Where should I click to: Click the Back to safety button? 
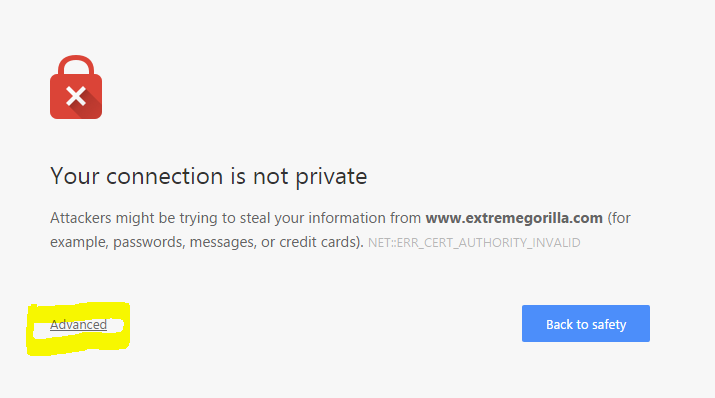click(585, 324)
